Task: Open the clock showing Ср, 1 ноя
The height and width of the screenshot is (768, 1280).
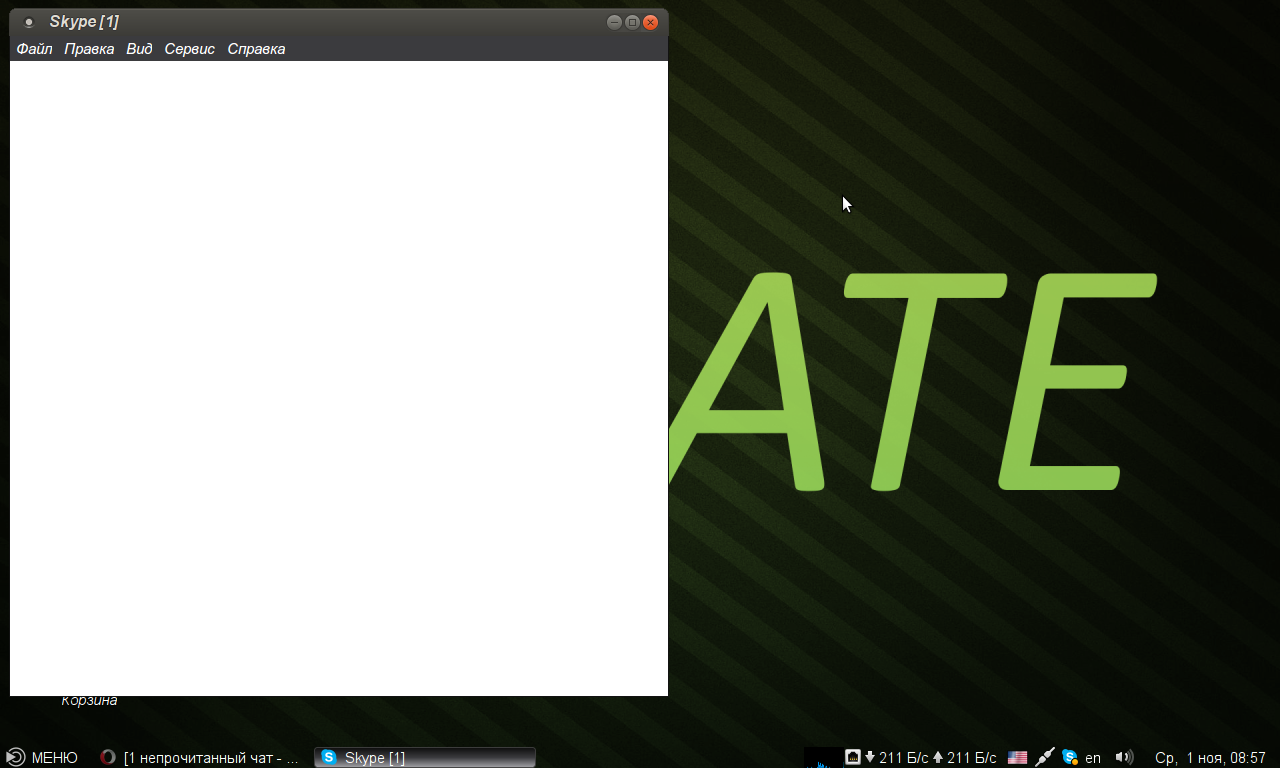Action: tap(1210, 758)
